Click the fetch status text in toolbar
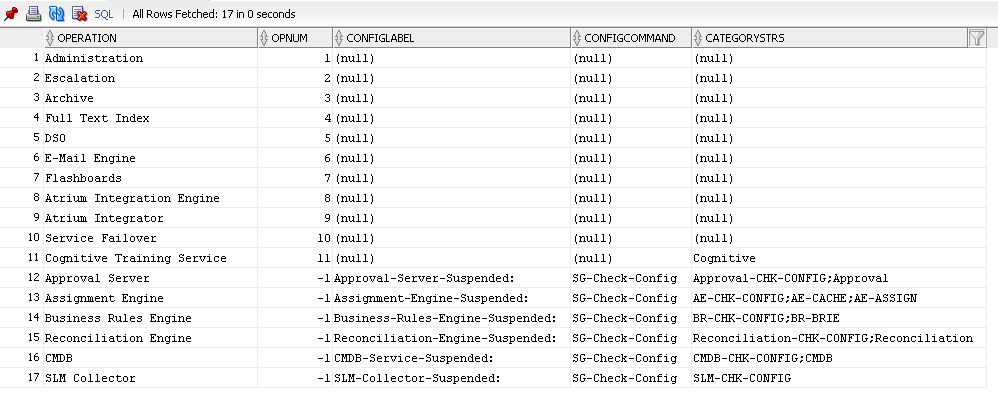The height and width of the screenshot is (397, 998). pos(214,14)
